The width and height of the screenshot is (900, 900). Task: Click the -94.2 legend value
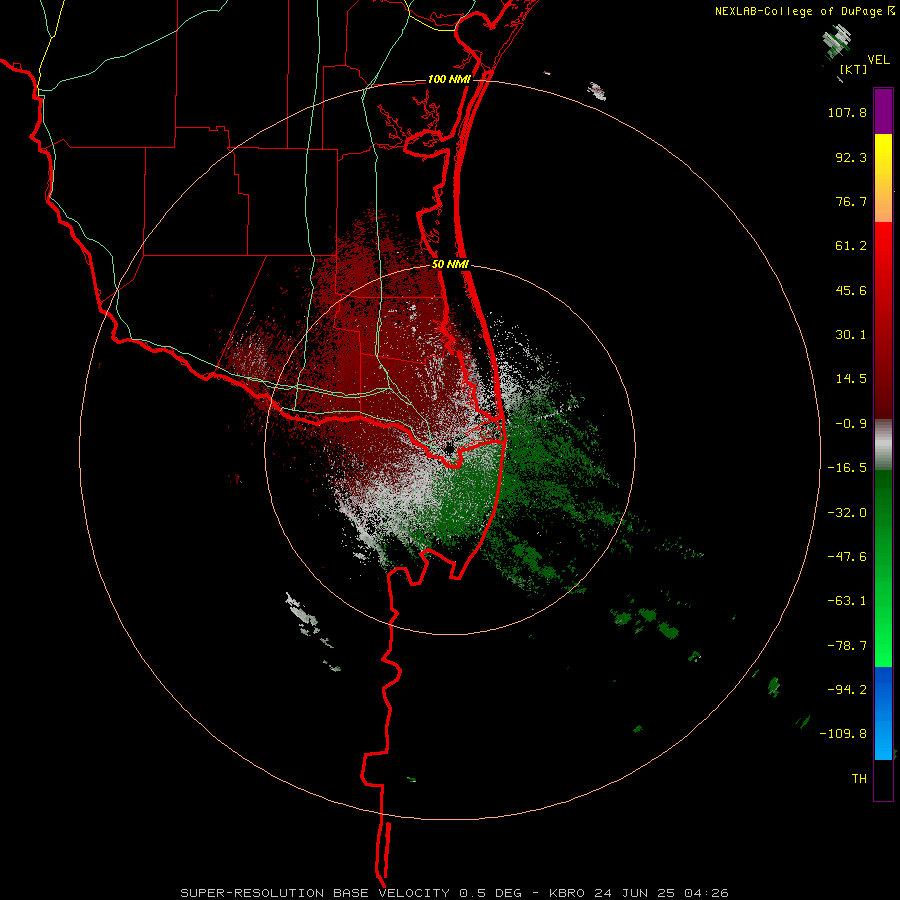point(847,689)
